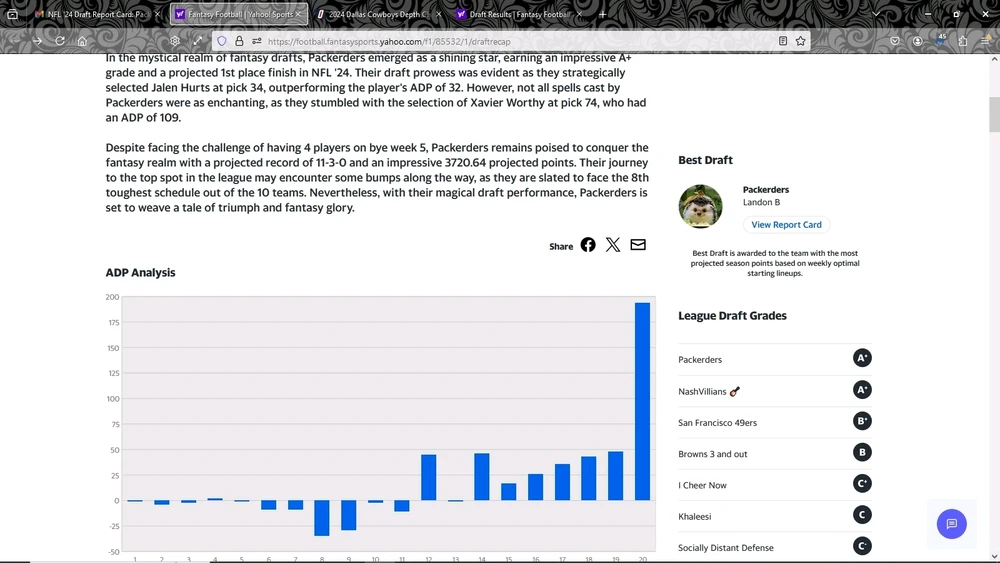The height and width of the screenshot is (563, 1000).
Task: Click I Cheer Now C+ grade badge
Action: coord(862,483)
